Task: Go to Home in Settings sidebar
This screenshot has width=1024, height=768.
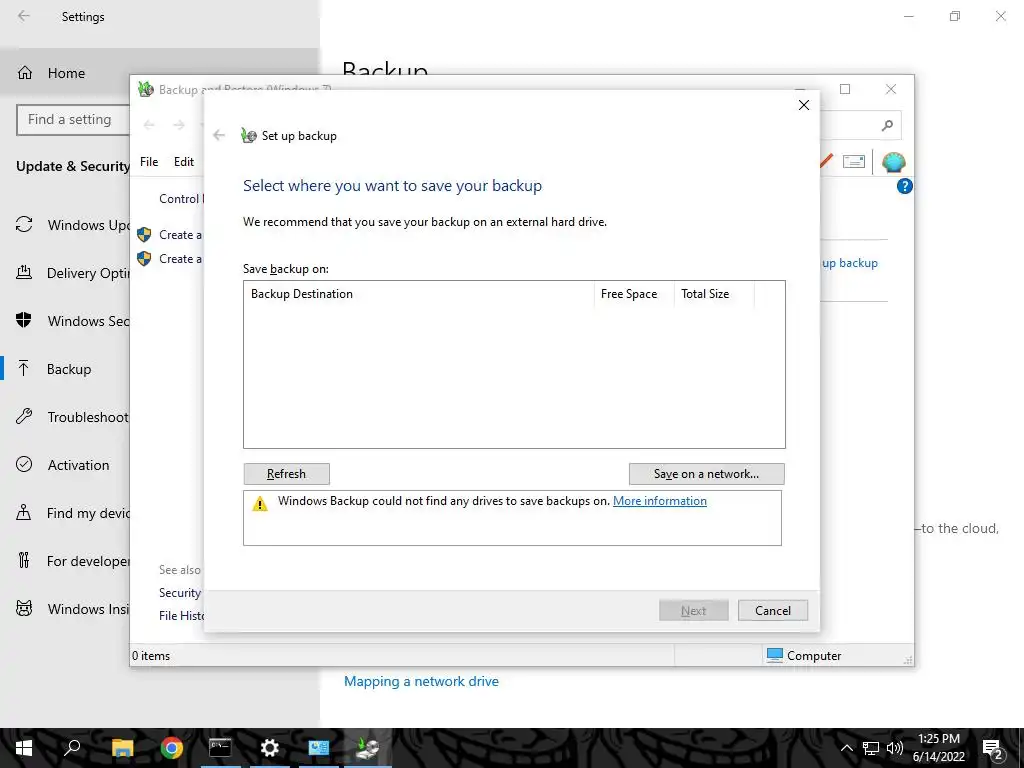Action: tap(65, 73)
